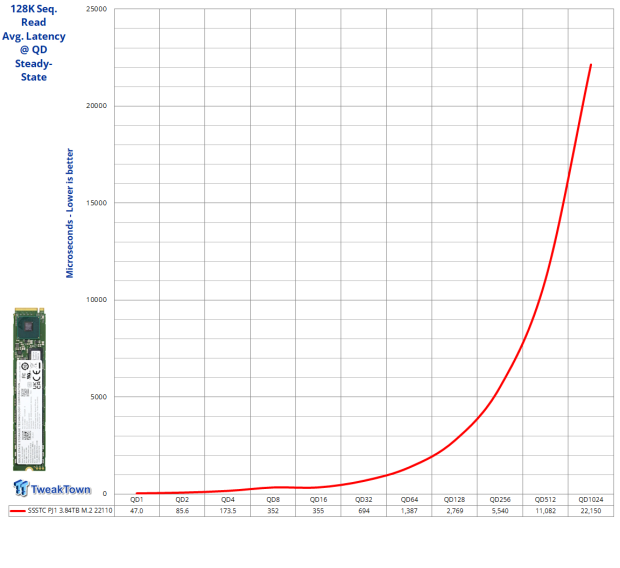Click the SSD product image thumbnail
Viewport: 620px width, 568px height.
[x=29, y=389]
